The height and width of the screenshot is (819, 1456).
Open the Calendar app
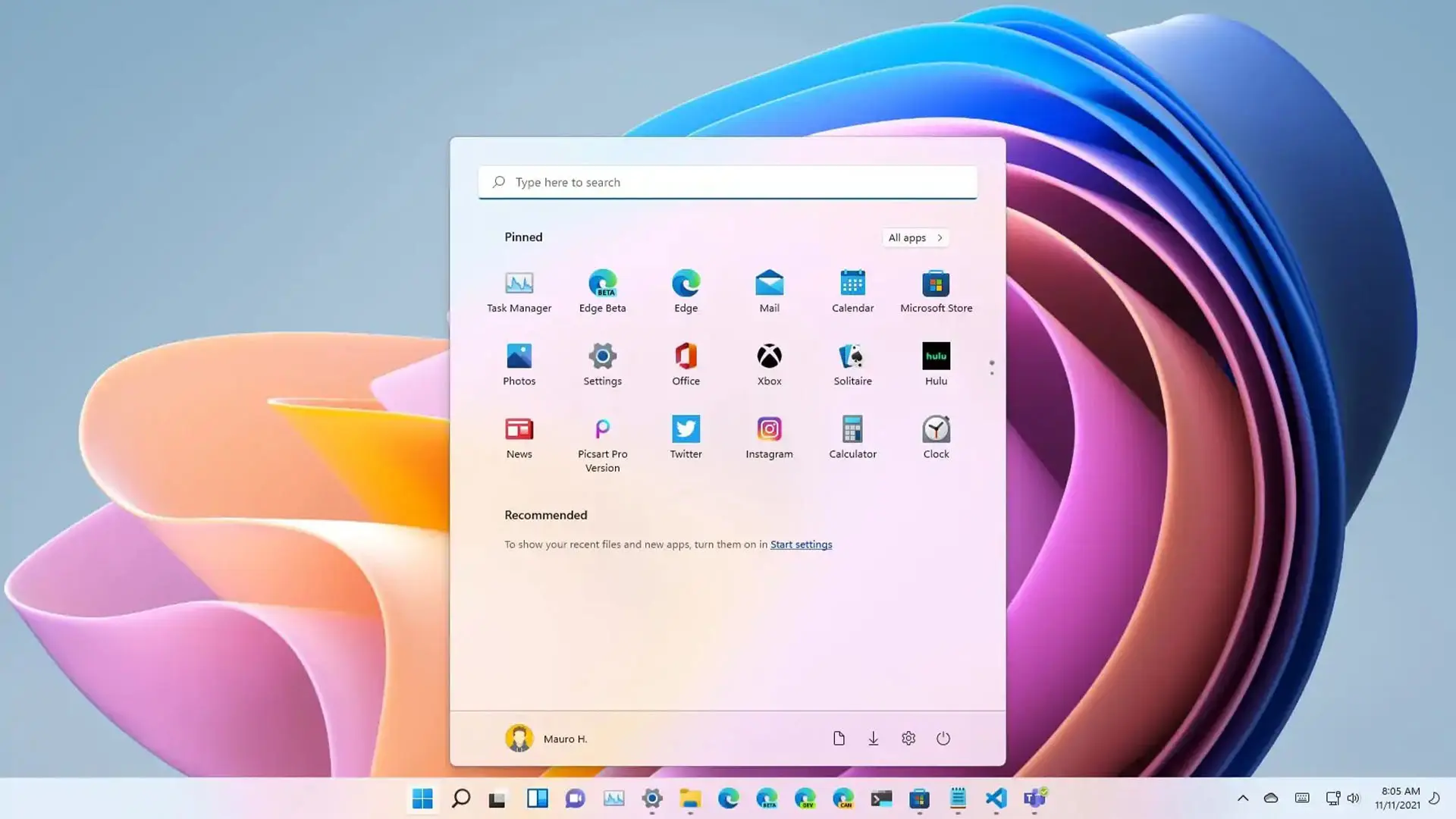[x=852, y=291]
